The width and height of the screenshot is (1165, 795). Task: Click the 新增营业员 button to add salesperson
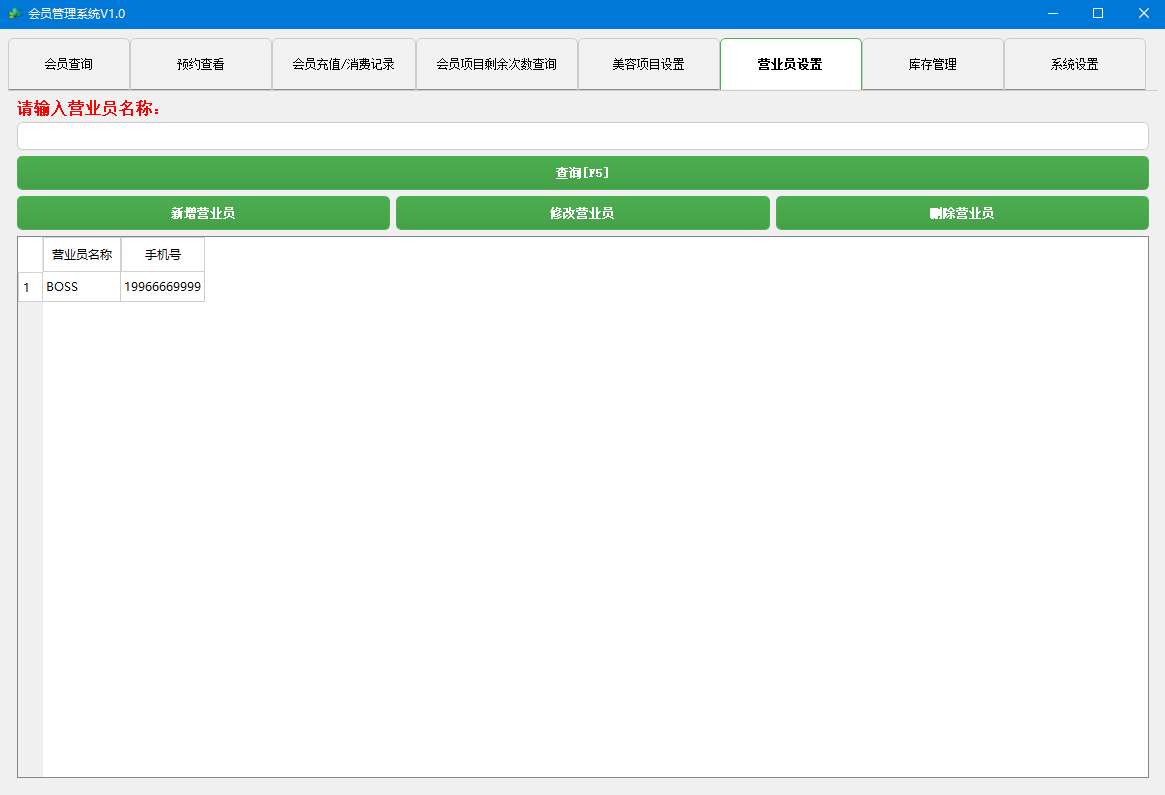[x=203, y=212]
